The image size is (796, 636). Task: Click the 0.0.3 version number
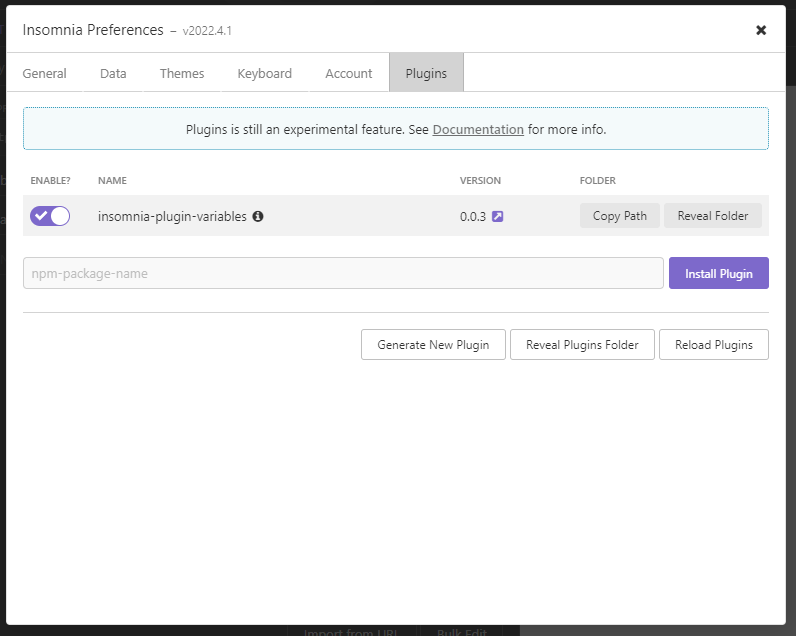(473, 217)
